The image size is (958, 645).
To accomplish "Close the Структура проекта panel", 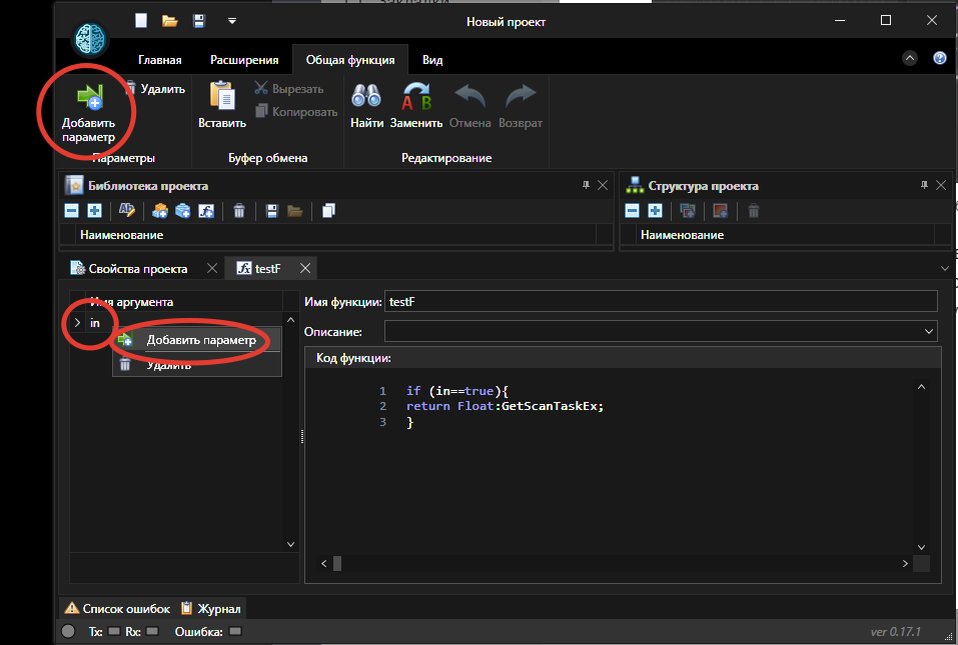I will (x=941, y=185).
